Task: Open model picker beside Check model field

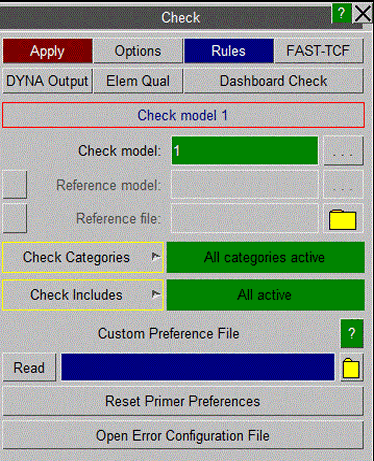Action: coord(343,150)
